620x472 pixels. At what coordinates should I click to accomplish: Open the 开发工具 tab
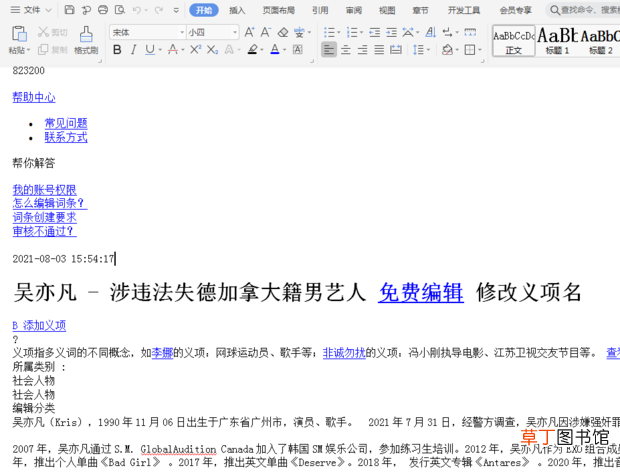[x=464, y=10]
